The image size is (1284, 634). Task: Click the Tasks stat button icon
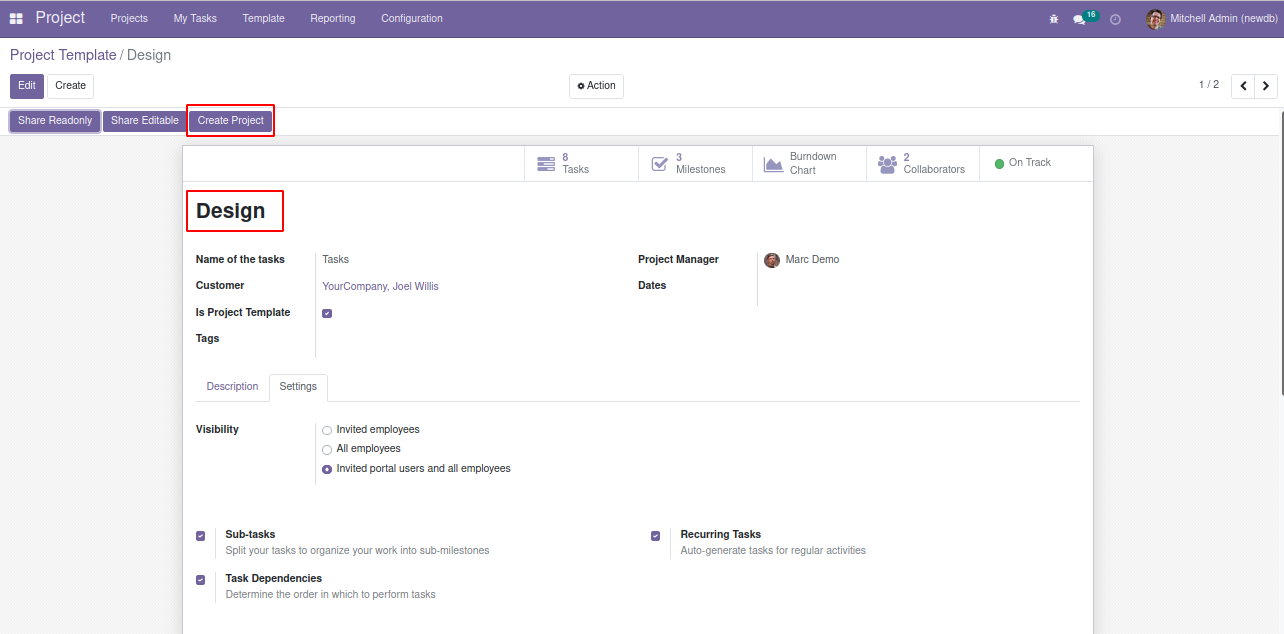546,164
